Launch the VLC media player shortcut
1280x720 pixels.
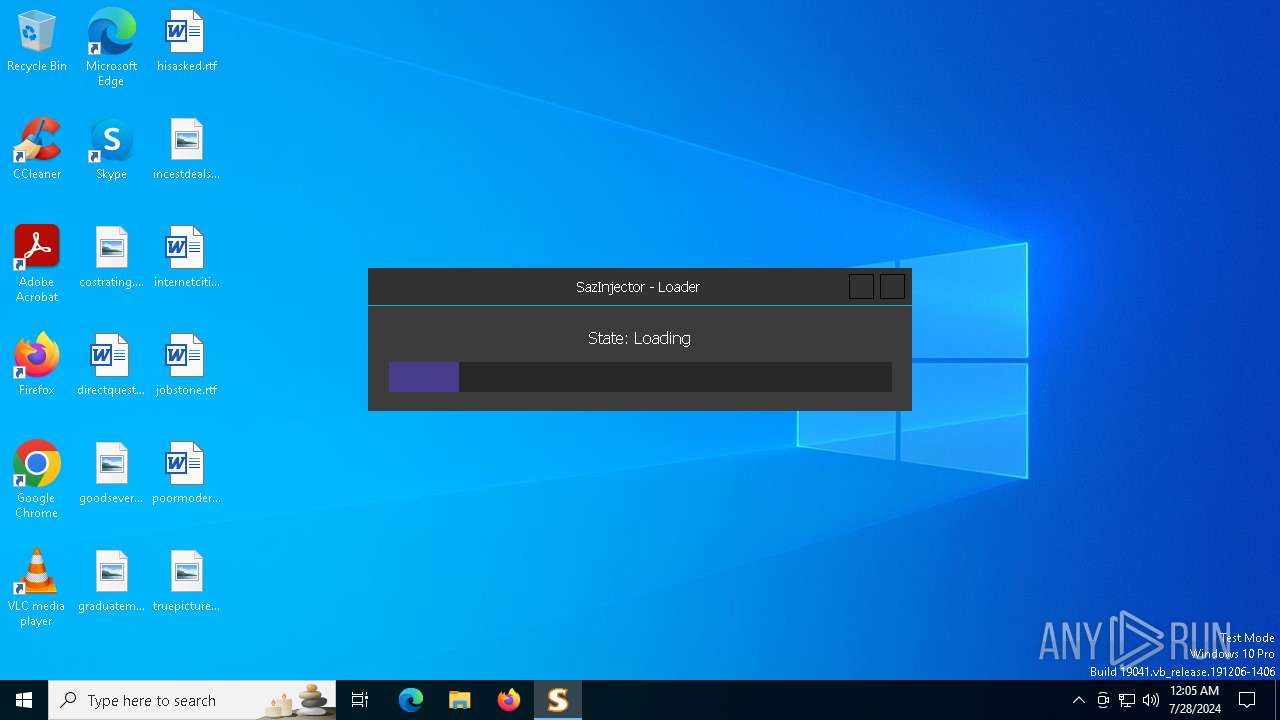coord(37,588)
